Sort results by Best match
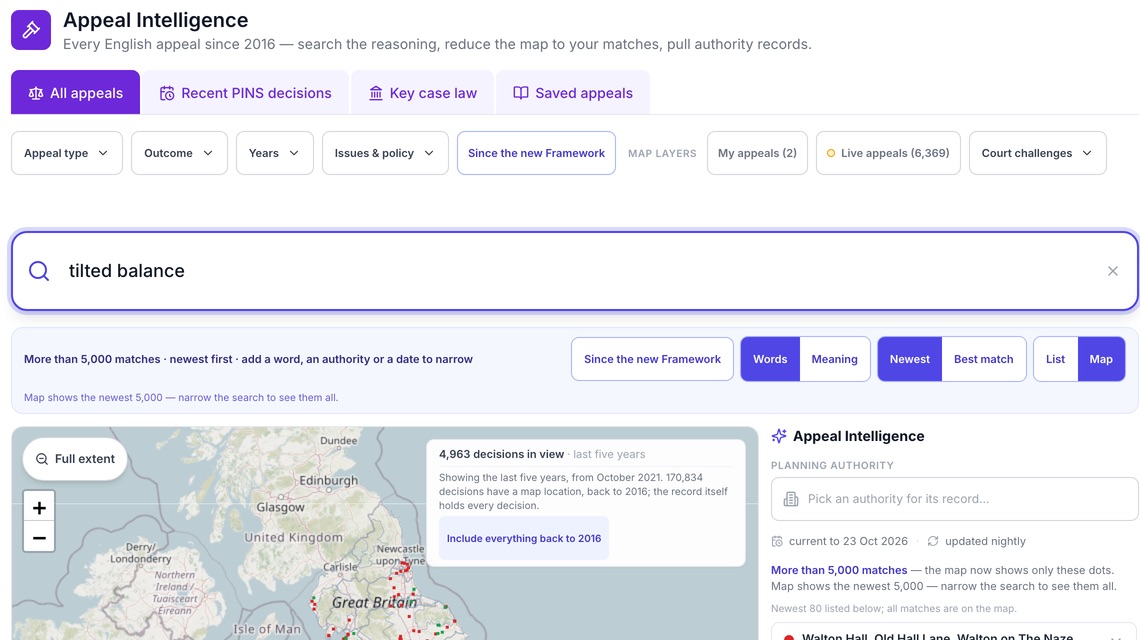 tap(984, 359)
